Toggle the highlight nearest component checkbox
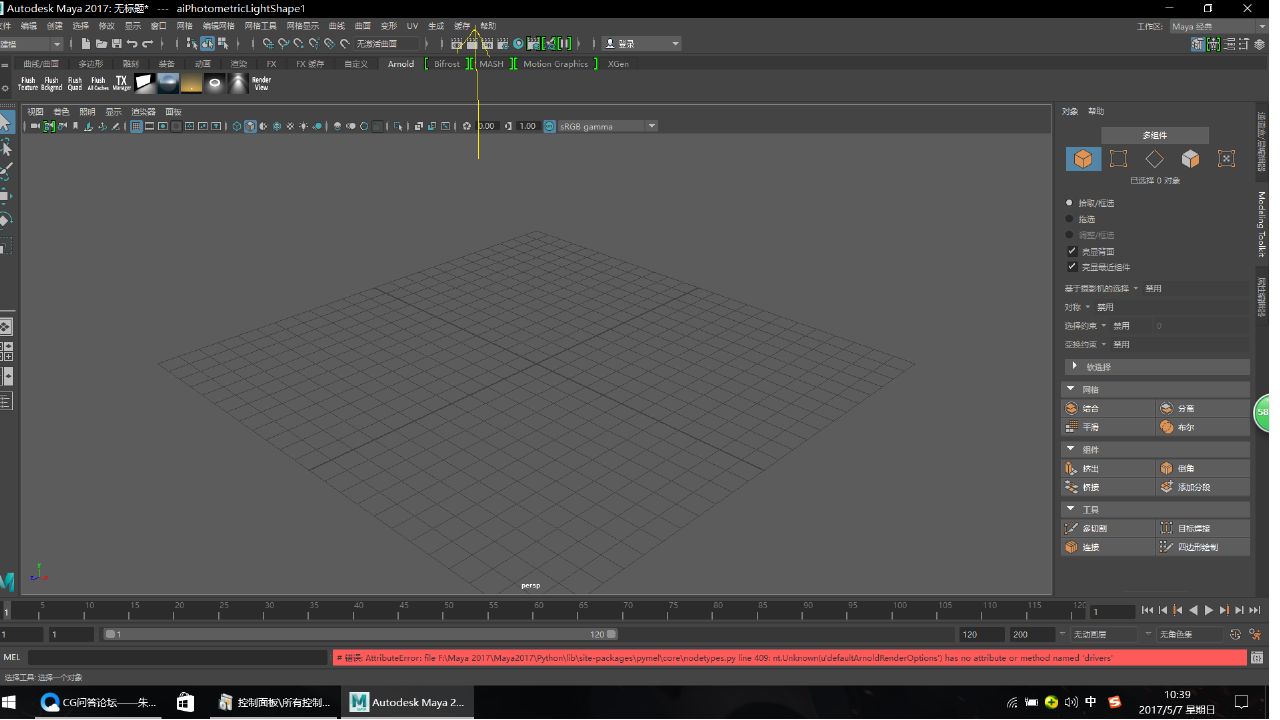 (1072, 267)
